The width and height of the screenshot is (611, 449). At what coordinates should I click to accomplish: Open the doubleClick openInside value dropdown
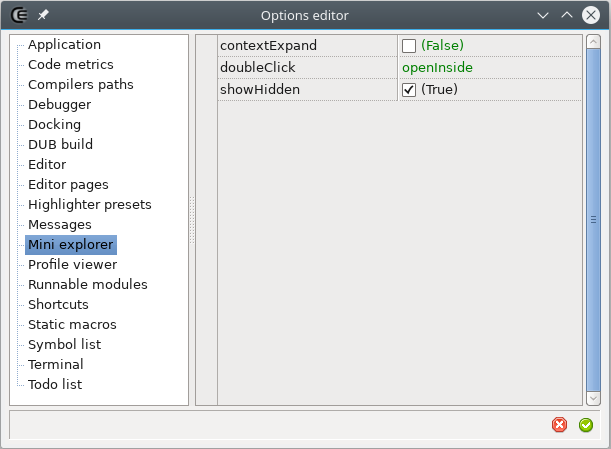point(488,68)
